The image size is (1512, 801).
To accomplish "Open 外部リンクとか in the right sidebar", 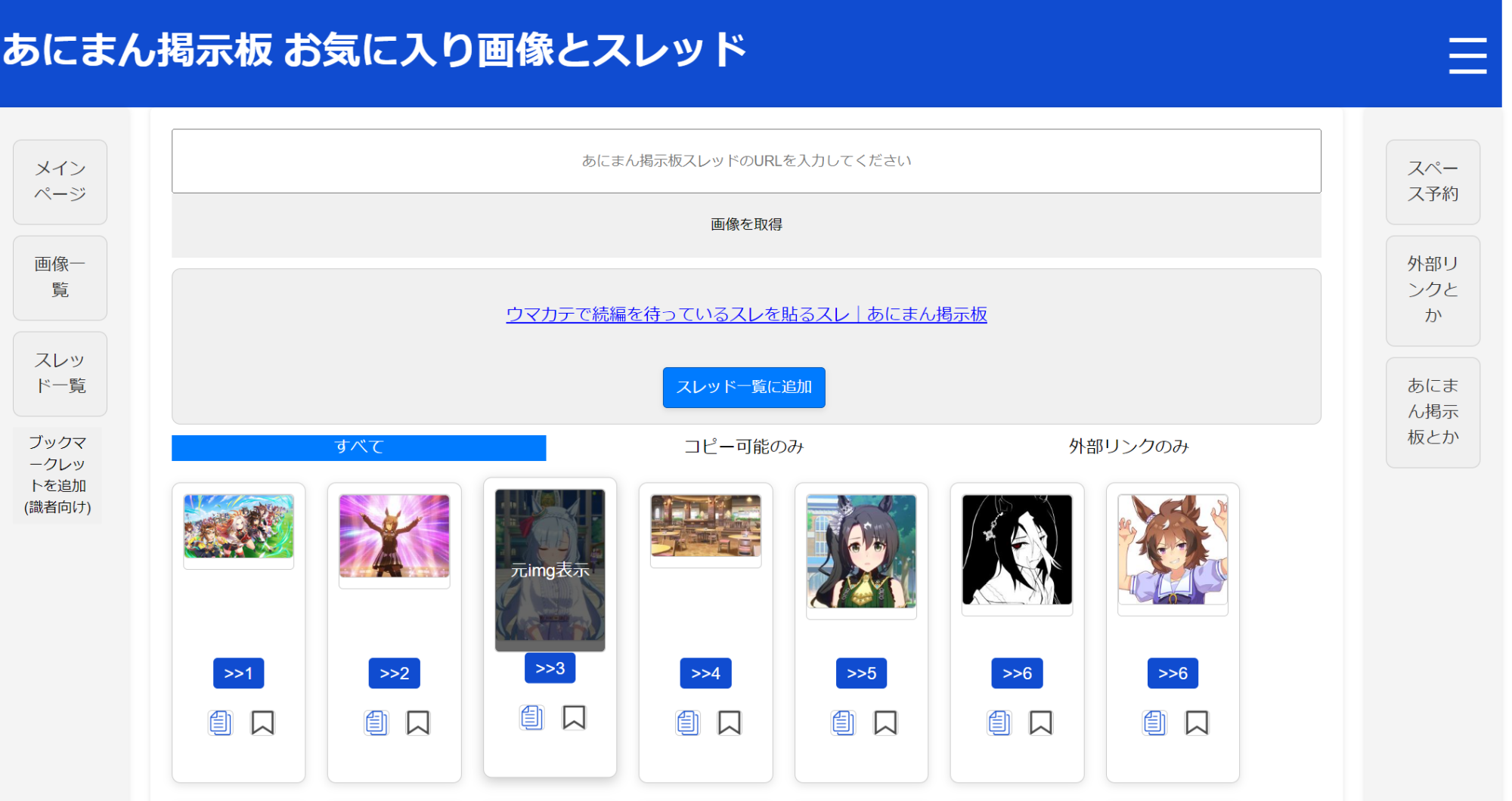I will (x=1433, y=291).
